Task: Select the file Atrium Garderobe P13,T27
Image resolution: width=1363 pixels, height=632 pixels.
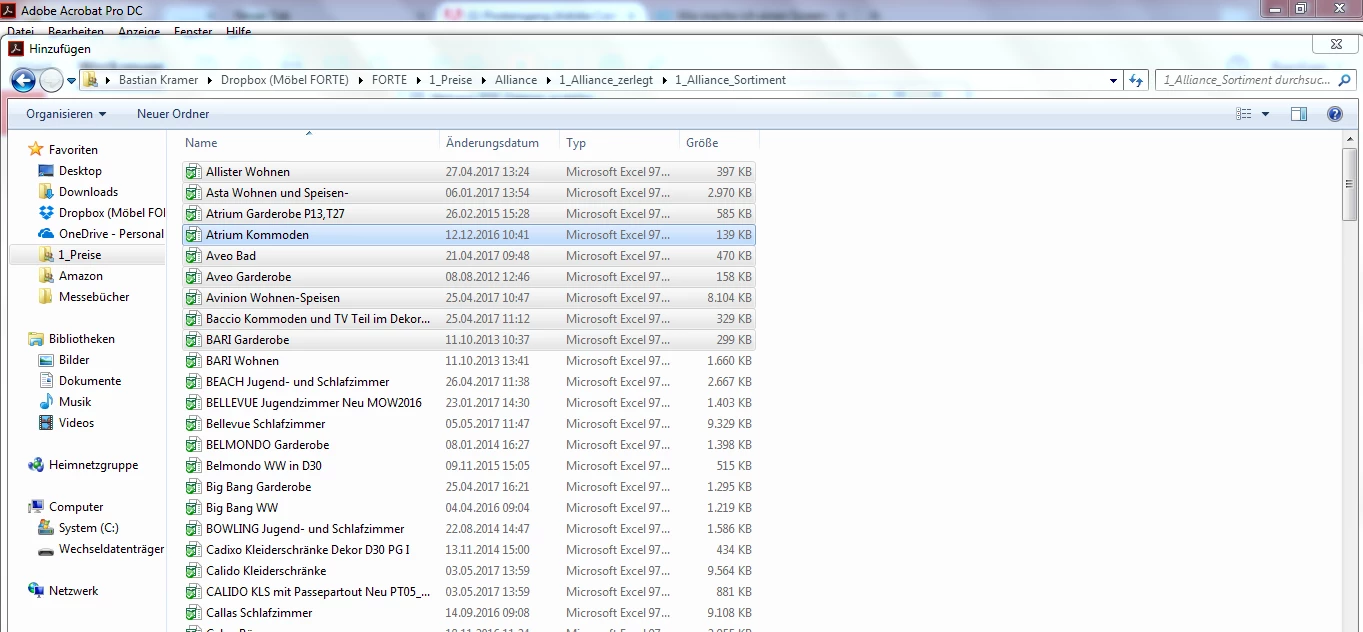Action: click(469, 214)
